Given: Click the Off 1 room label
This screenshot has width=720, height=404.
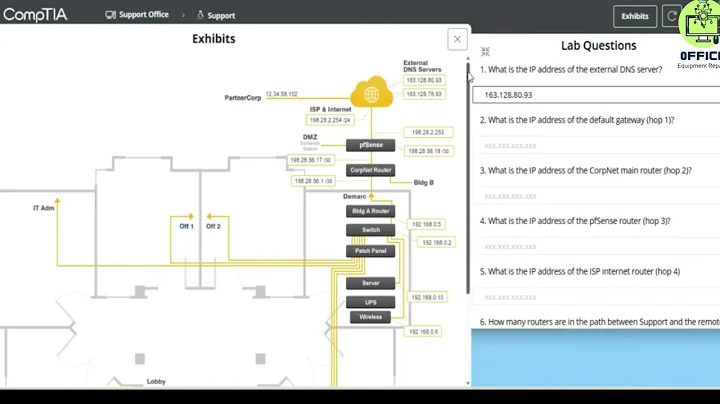Looking at the screenshot, I should [x=186, y=226].
